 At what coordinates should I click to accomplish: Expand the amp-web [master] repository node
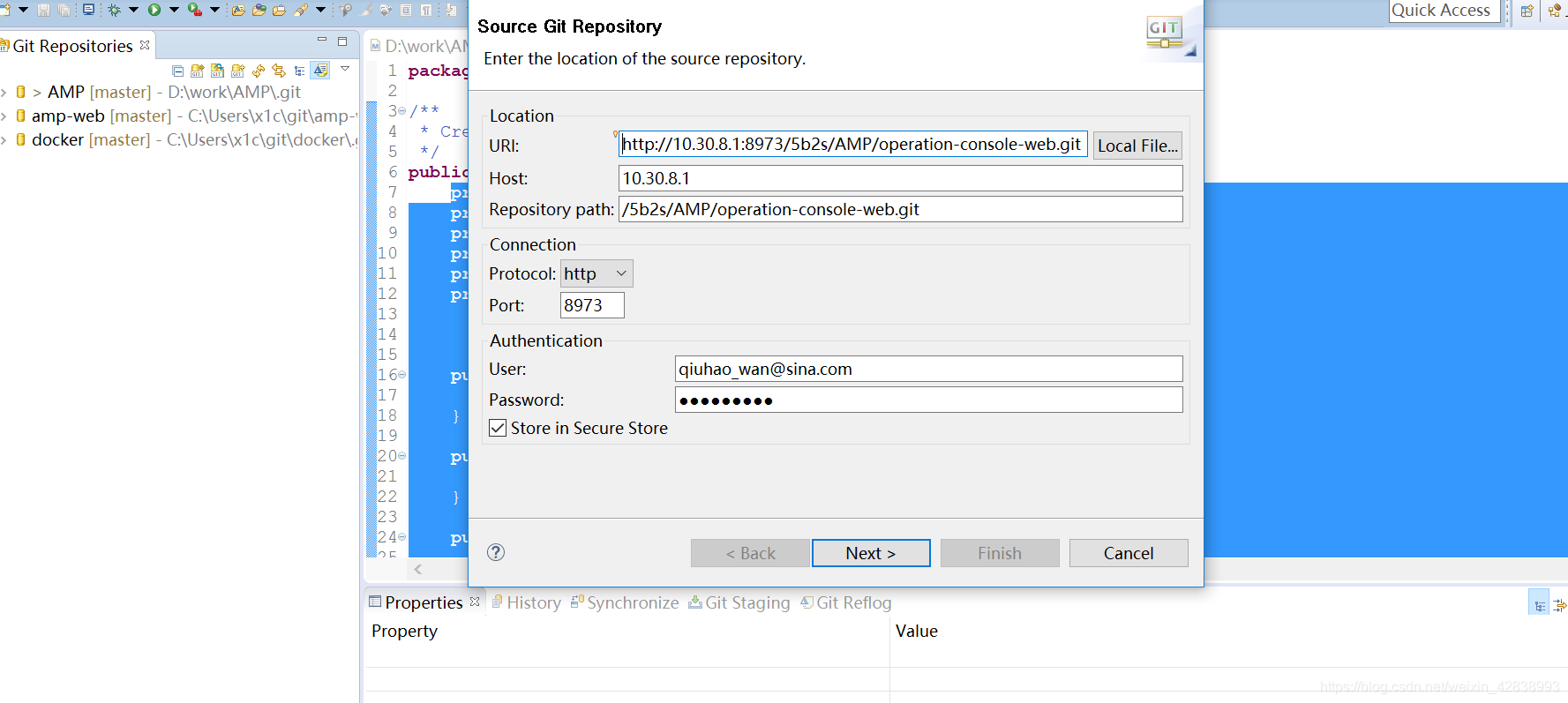pos(4,116)
